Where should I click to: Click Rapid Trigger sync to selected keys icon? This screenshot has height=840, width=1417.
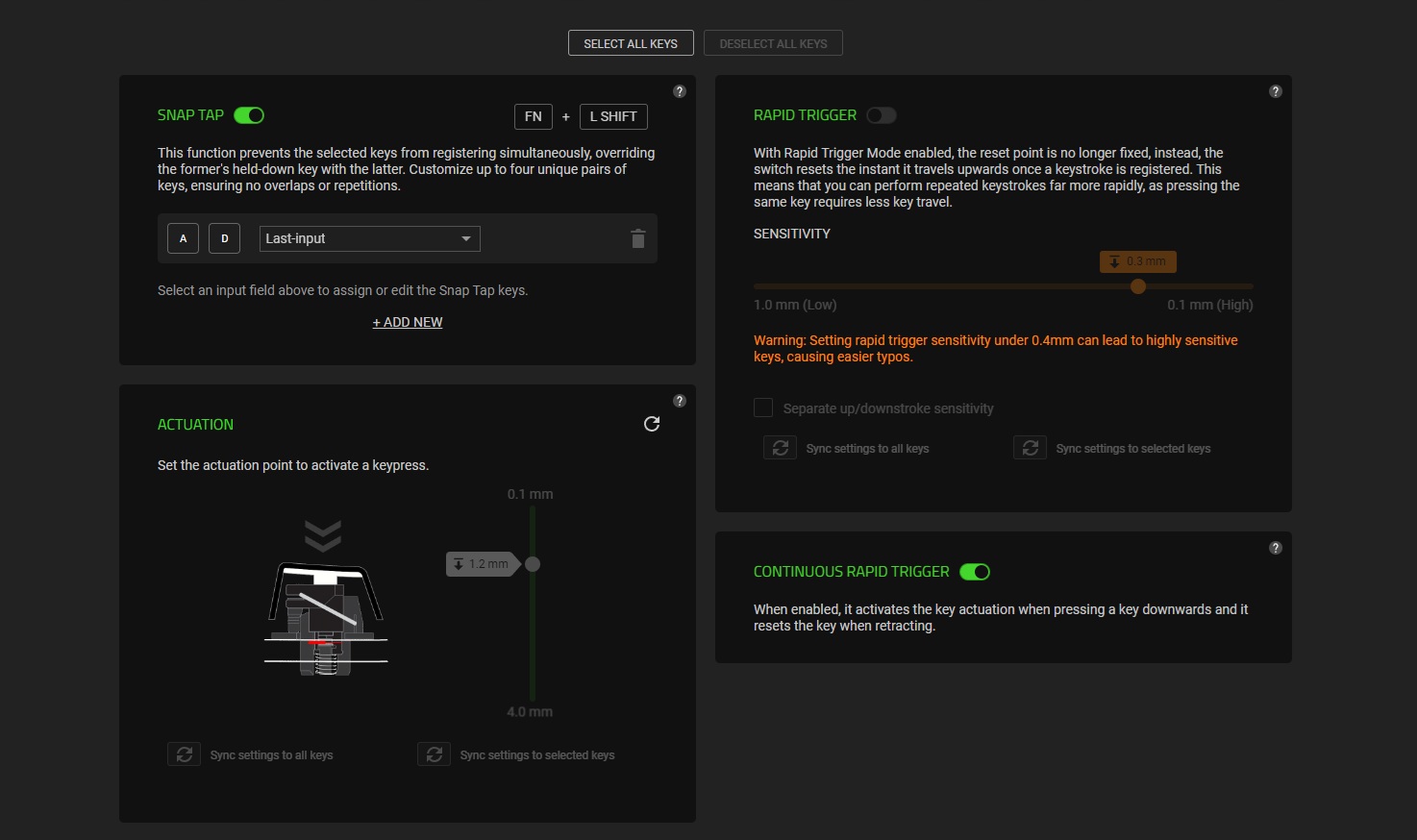tap(1030, 448)
